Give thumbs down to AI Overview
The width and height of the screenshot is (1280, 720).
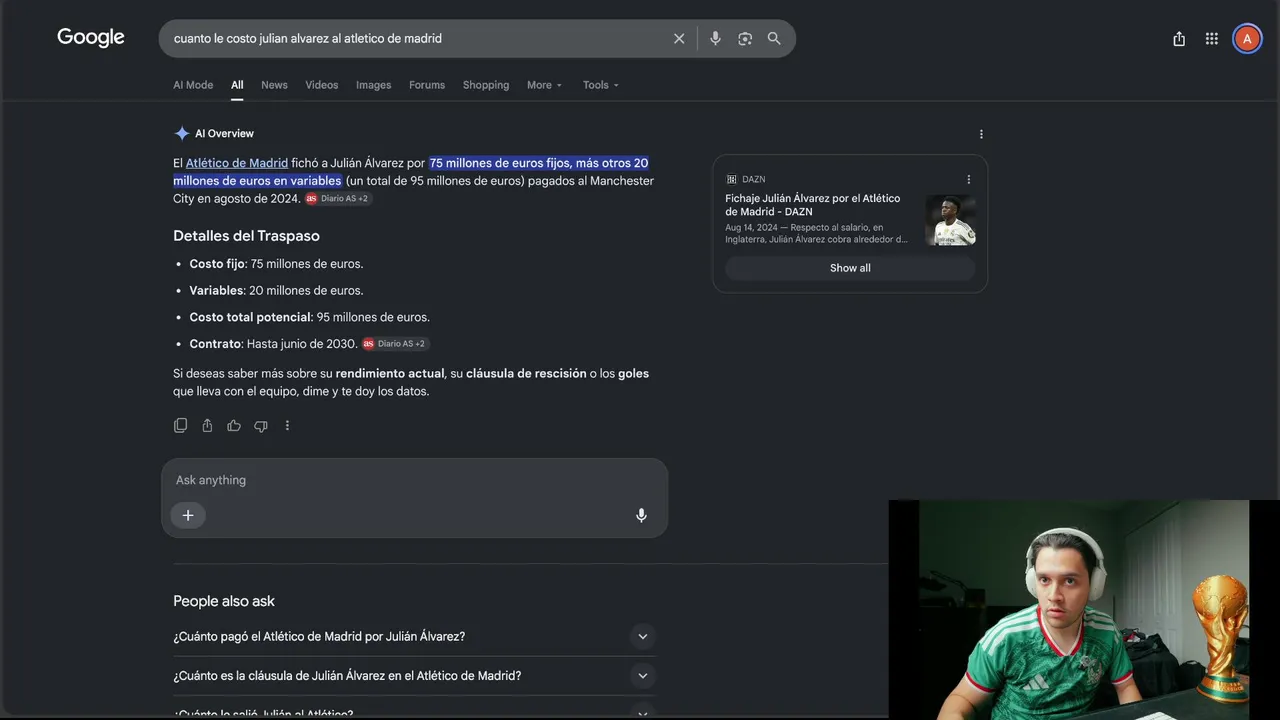click(261, 426)
